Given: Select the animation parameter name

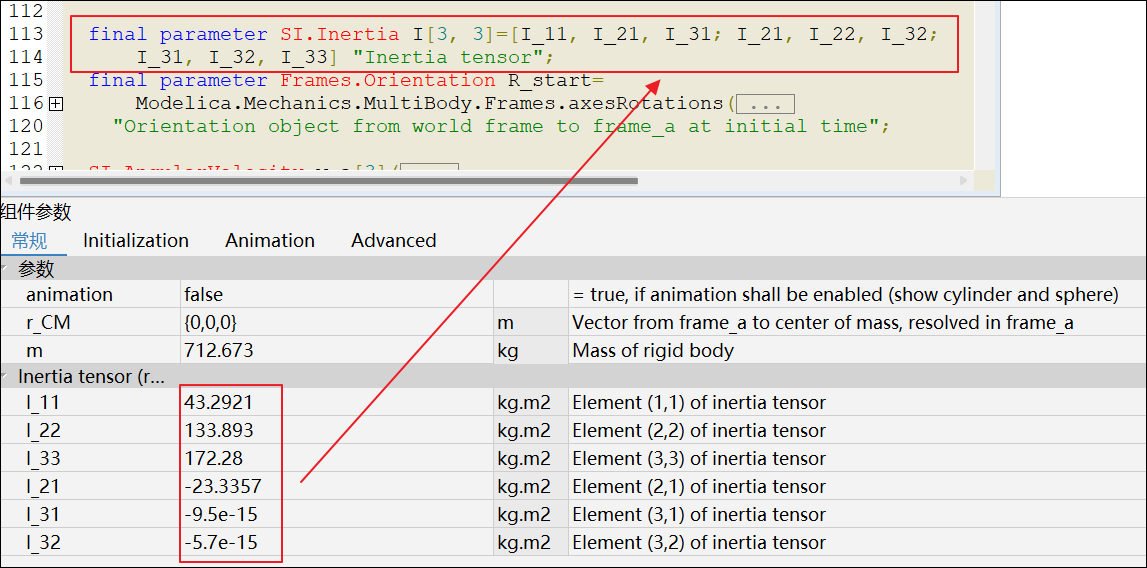Looking at the screenshot, I should (69, 294).
